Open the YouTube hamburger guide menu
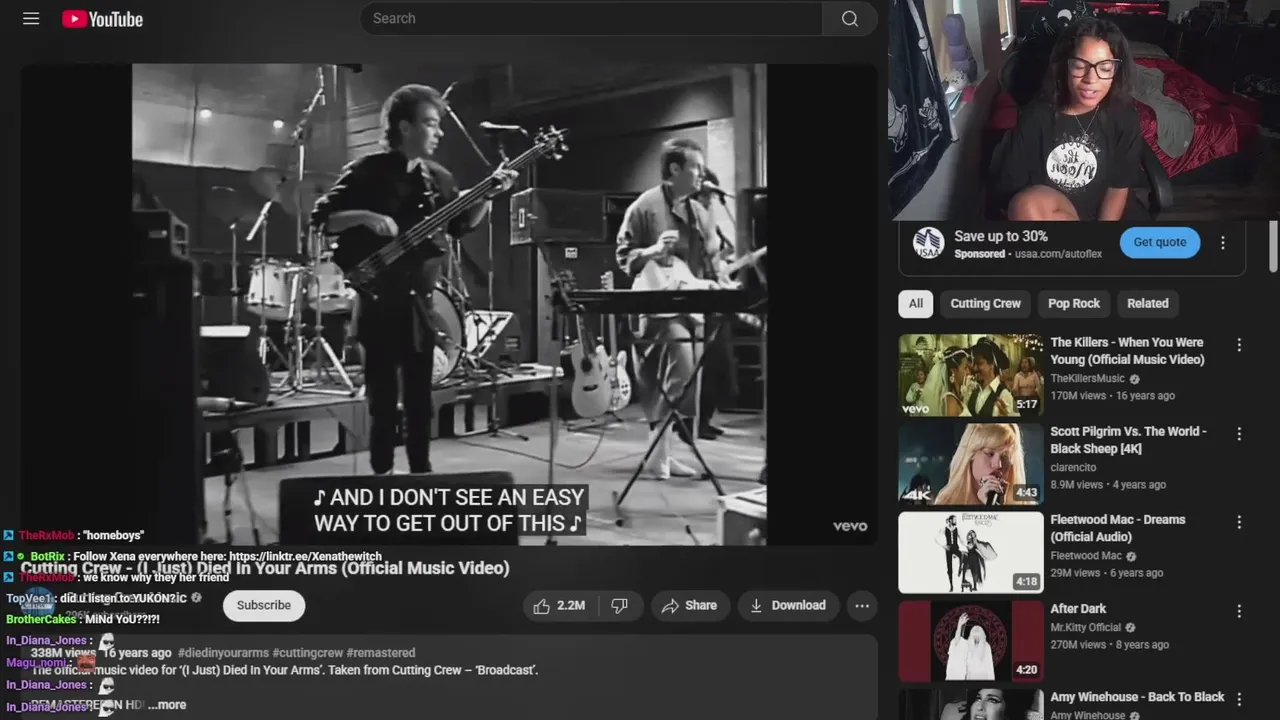This screenshot has width=1280, height=720. pos(31,19)
